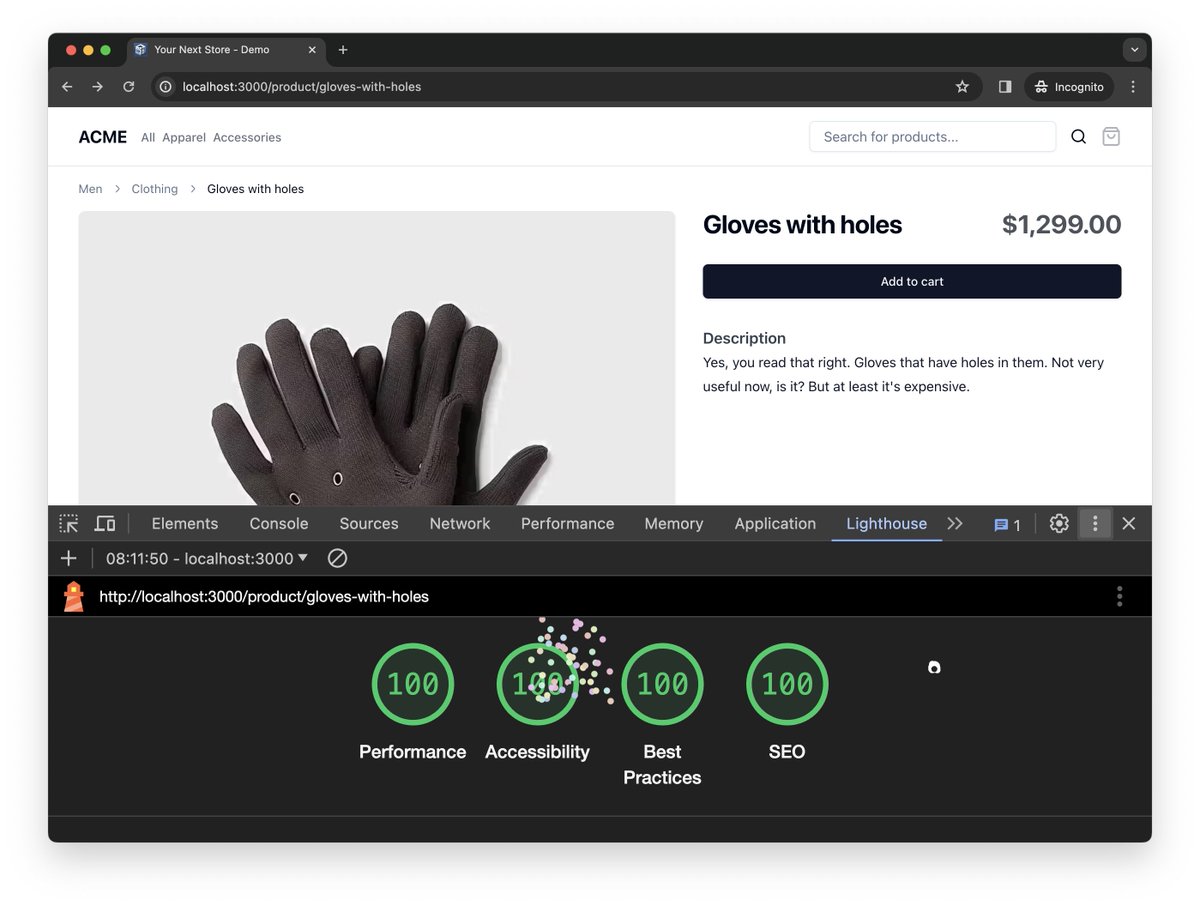
Task: Select the inspect element tool in DevTools
Action: point(68,523)
